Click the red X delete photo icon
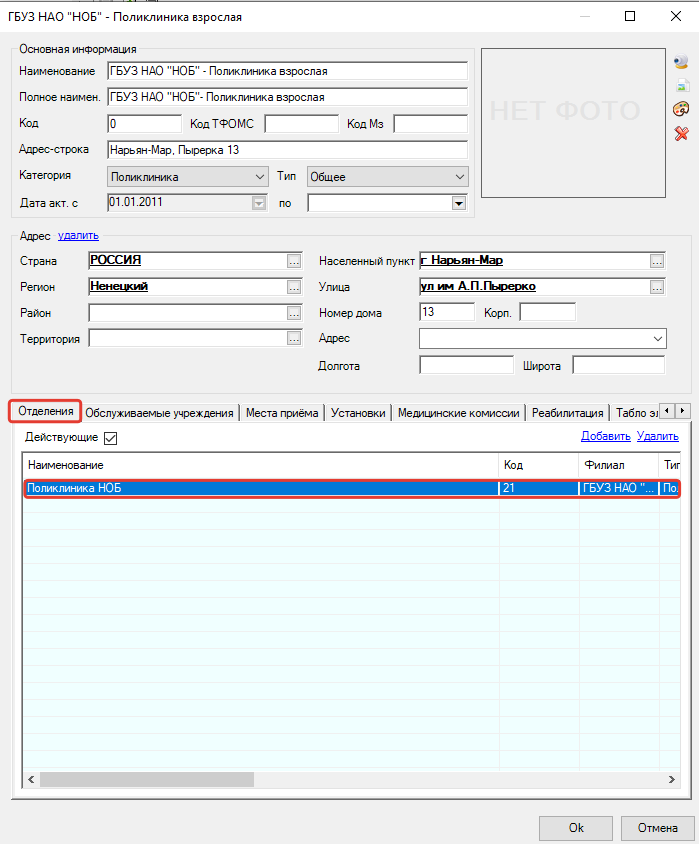 click(x=682, y=133)
